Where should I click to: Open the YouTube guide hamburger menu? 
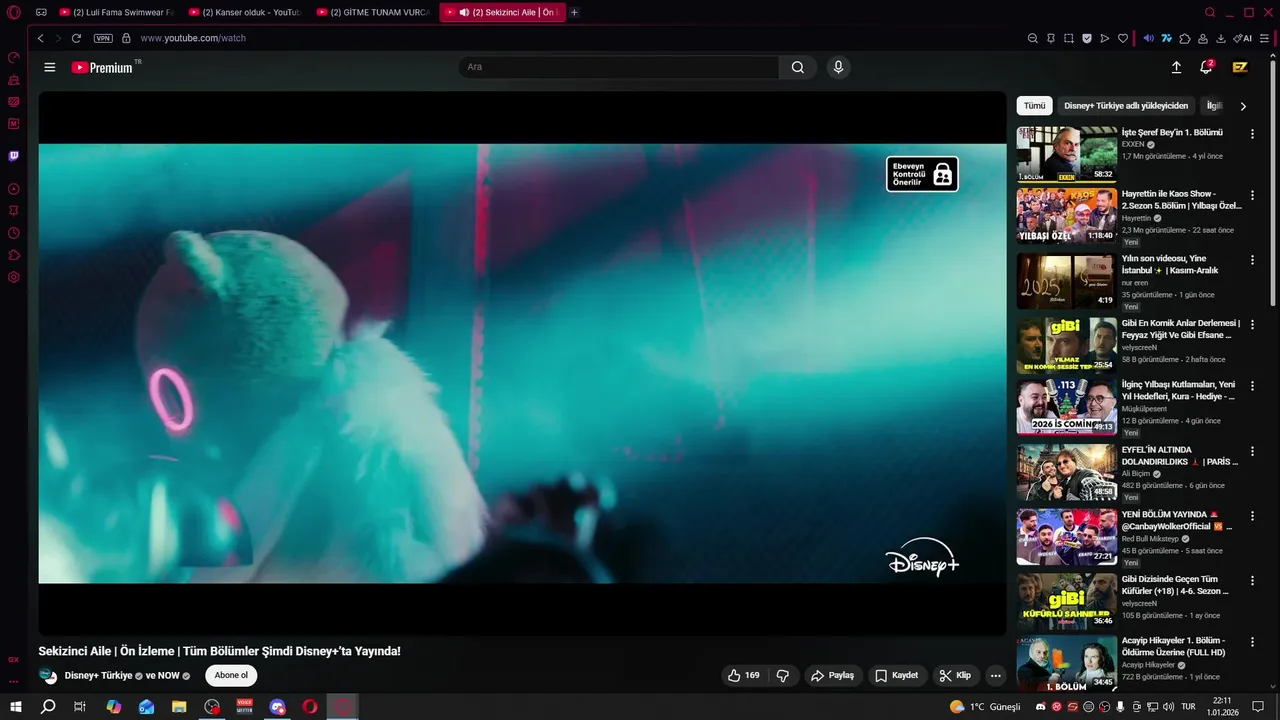point(50,67)
